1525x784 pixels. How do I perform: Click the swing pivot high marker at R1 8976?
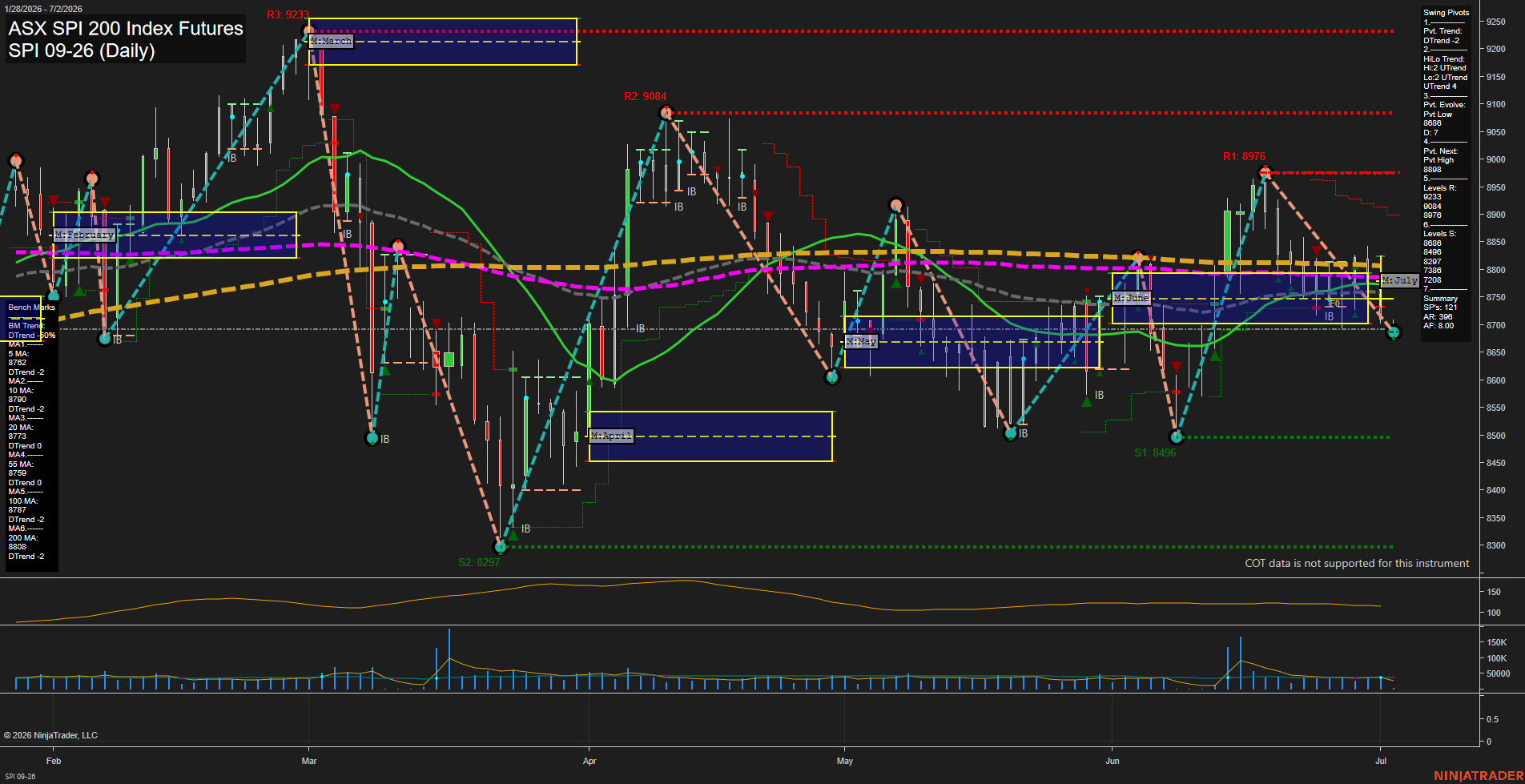pos(1265,172)
